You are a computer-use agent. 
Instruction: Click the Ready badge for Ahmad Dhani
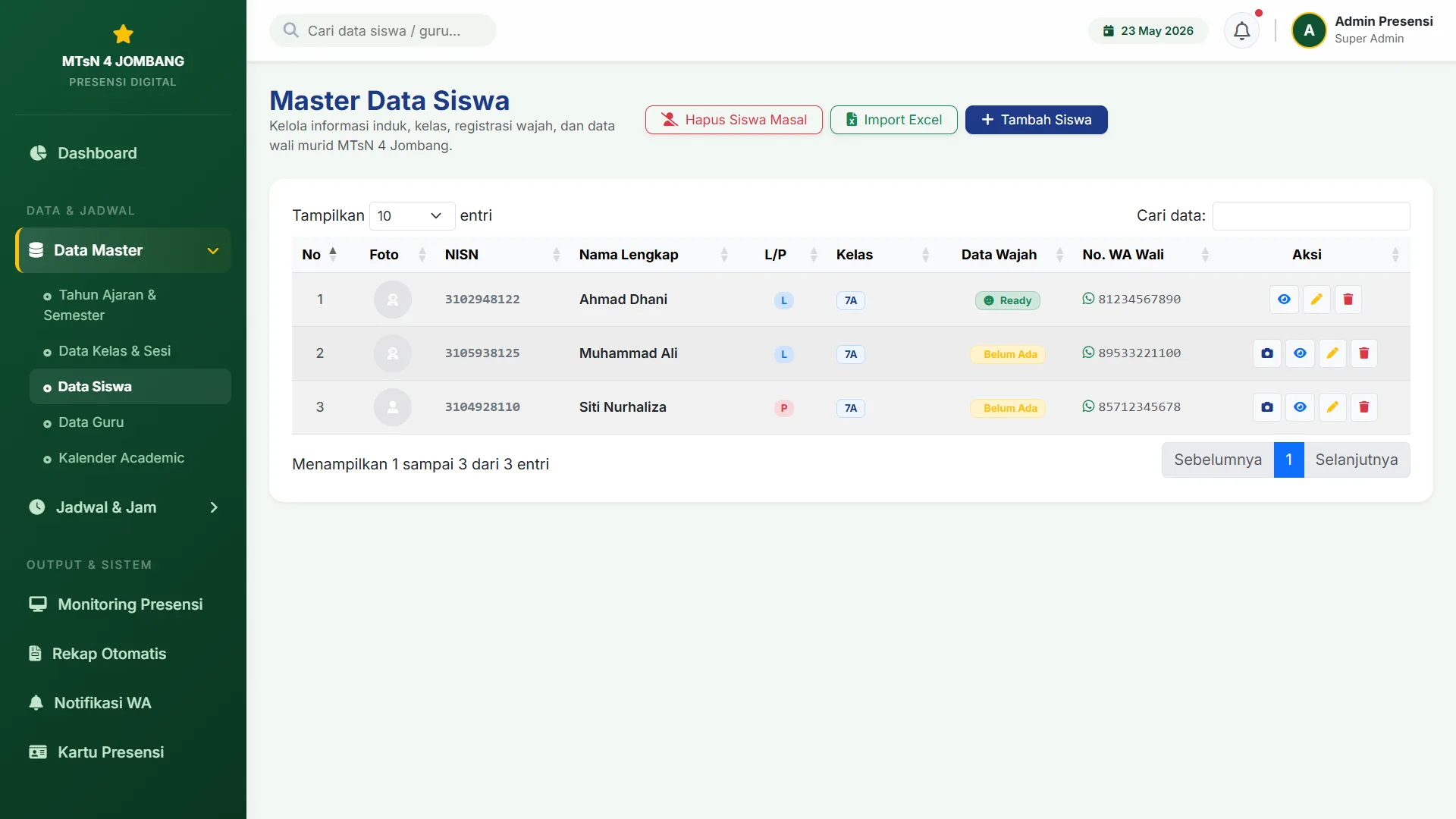point(1007,300)
